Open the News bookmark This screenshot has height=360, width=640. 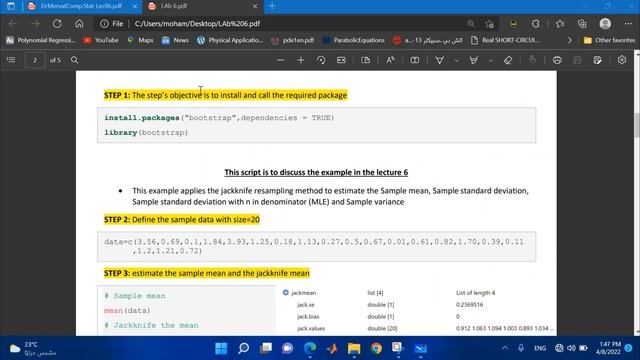click(x=175, y=40)
